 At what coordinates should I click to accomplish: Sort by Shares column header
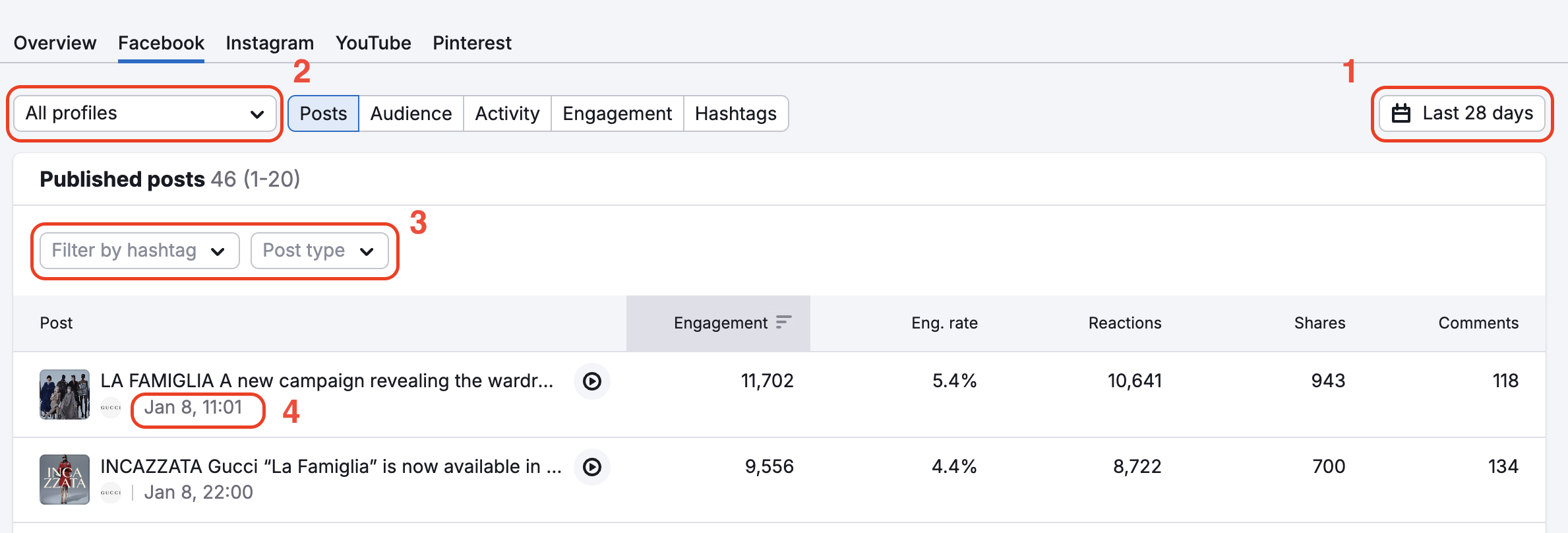tap(1319, 323)
